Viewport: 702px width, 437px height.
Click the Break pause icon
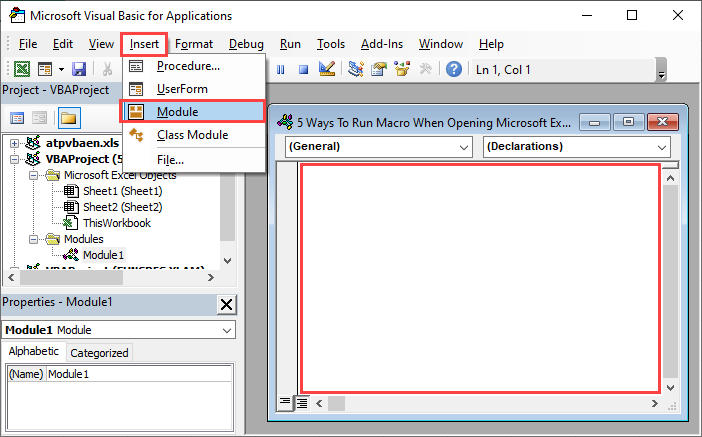click(281, 69)
